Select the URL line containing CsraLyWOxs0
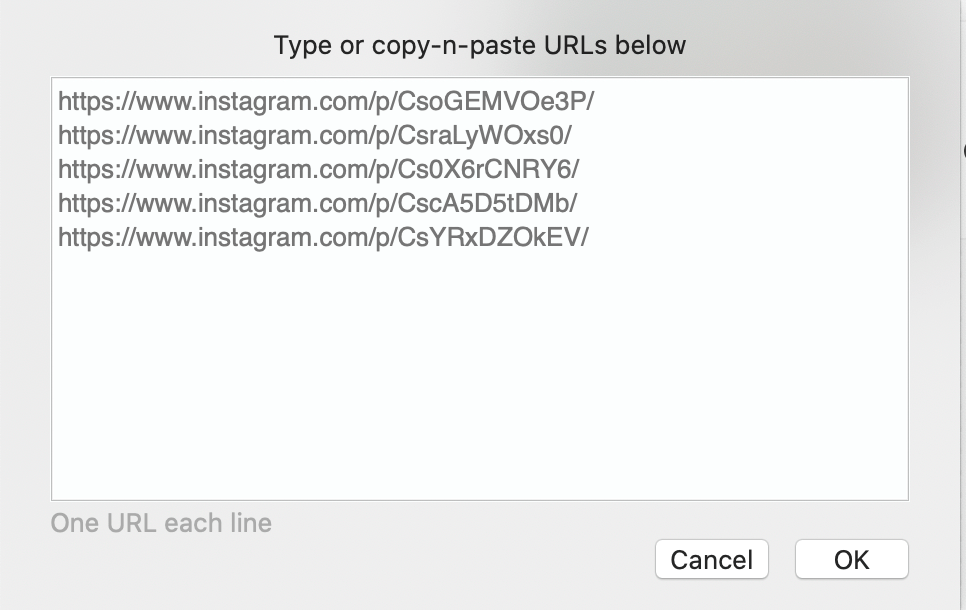This screenshot has height=610, width=966. point(315,135)
